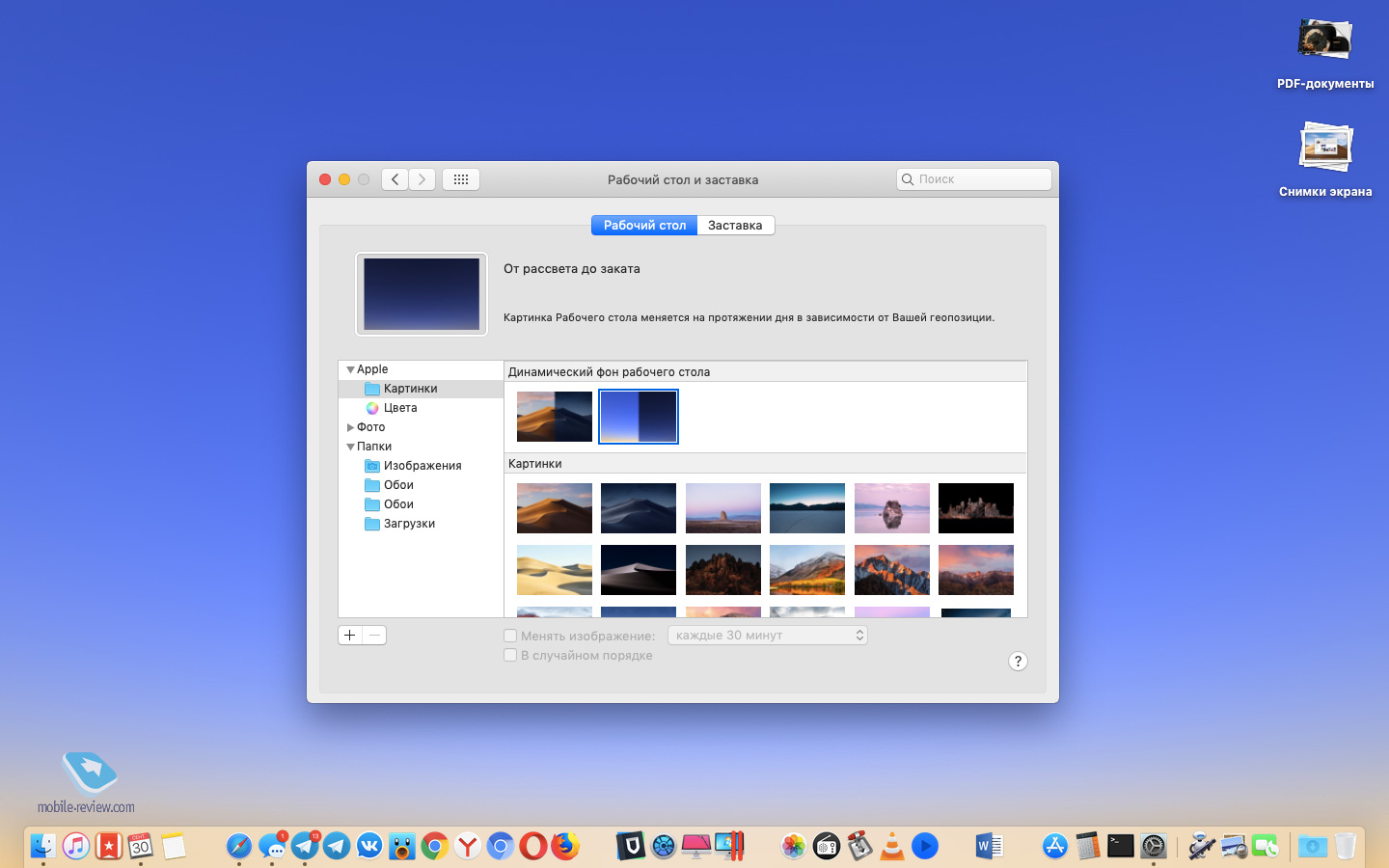Launch Safari from the dock

(x=239, y=846)
